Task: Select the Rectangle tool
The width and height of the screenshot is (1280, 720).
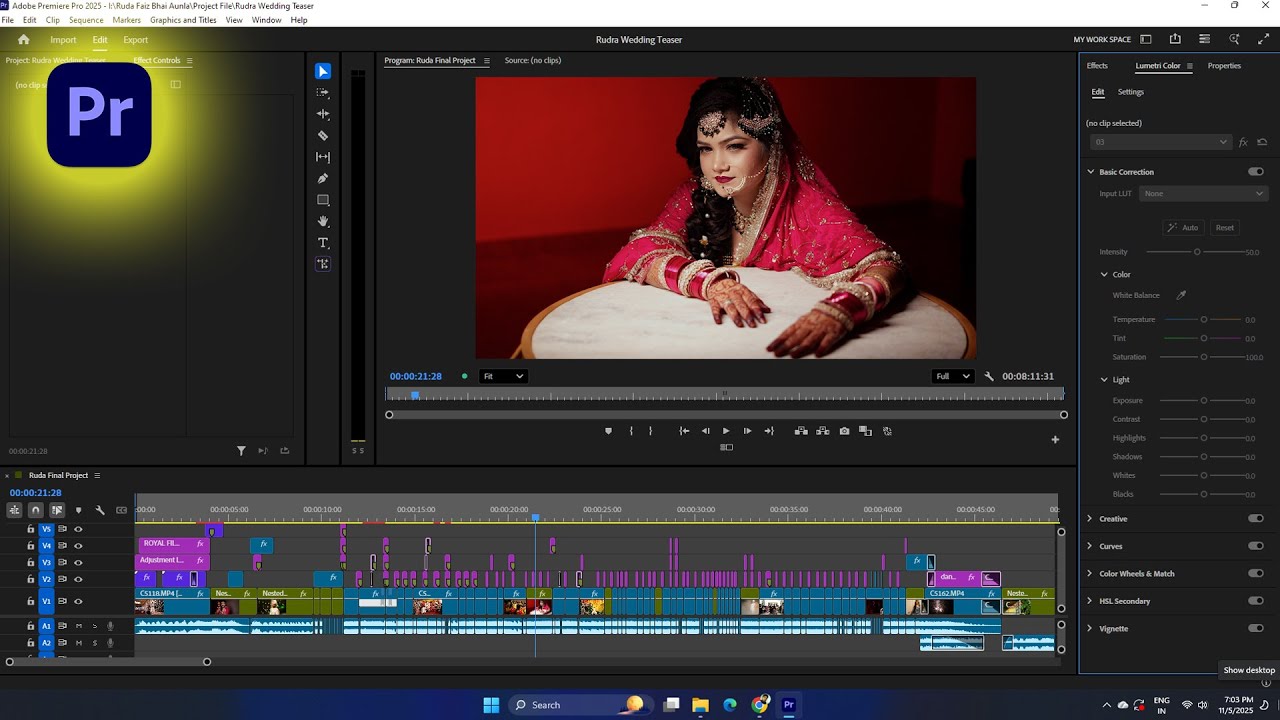Action: pyautogui.click(x=323, y=200)
